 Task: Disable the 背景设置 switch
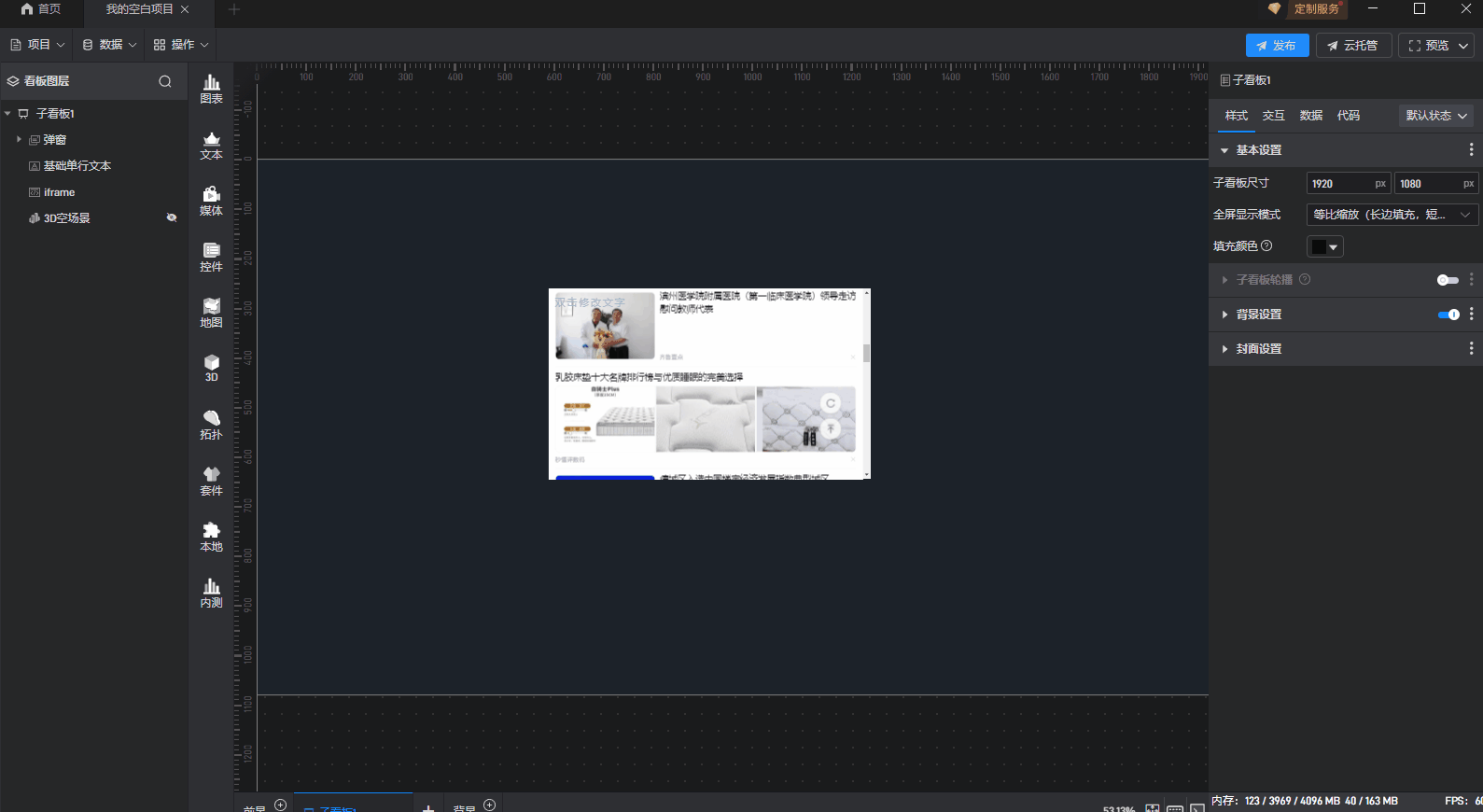point(1448,315)
